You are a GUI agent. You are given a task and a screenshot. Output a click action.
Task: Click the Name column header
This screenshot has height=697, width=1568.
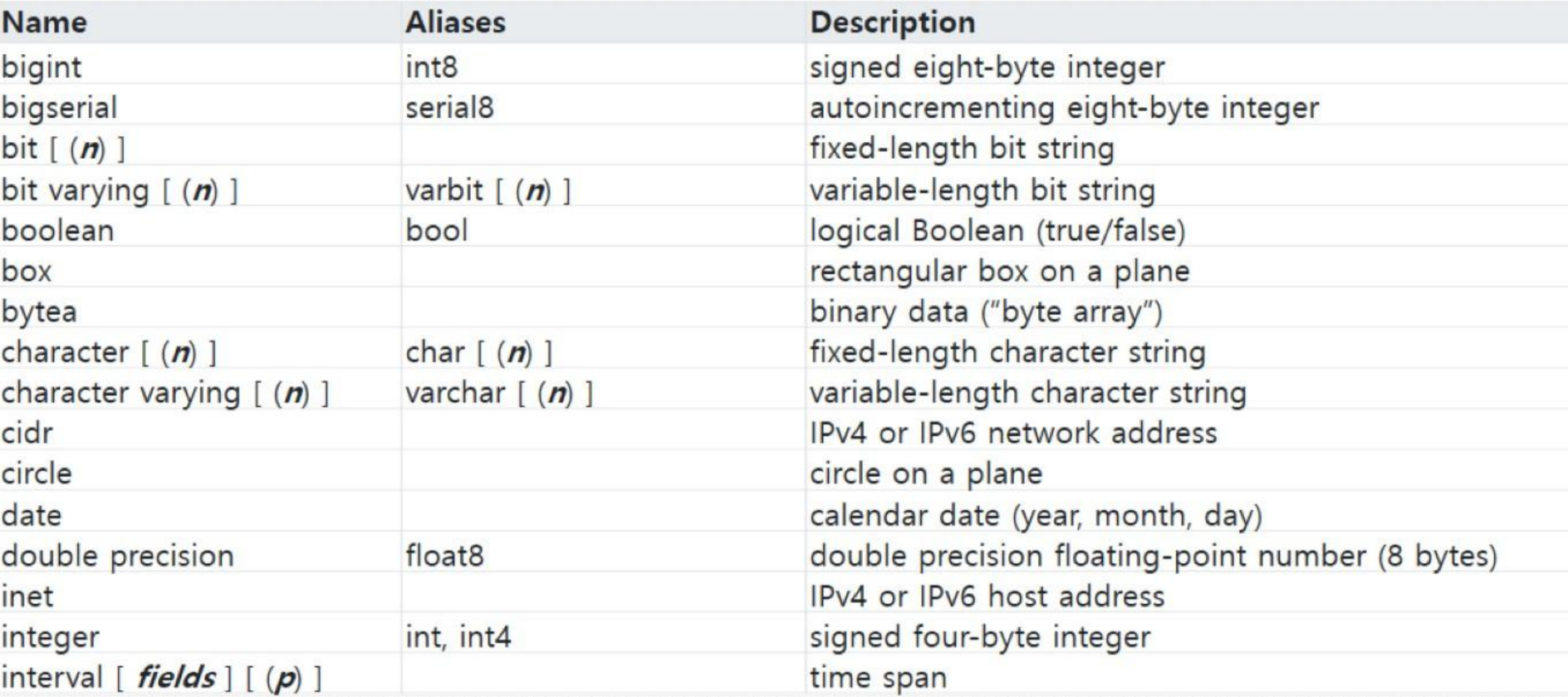click(x=44, y=22)
